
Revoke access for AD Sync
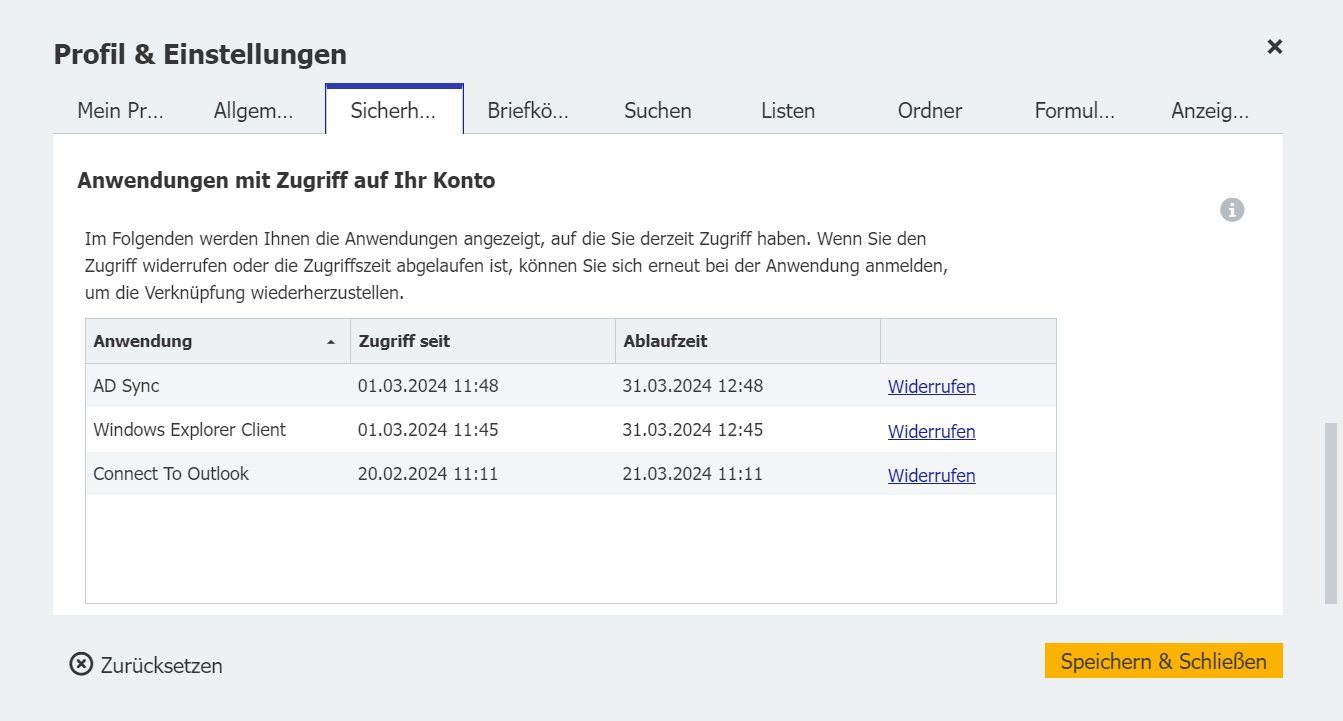click(x=931, y=386)
